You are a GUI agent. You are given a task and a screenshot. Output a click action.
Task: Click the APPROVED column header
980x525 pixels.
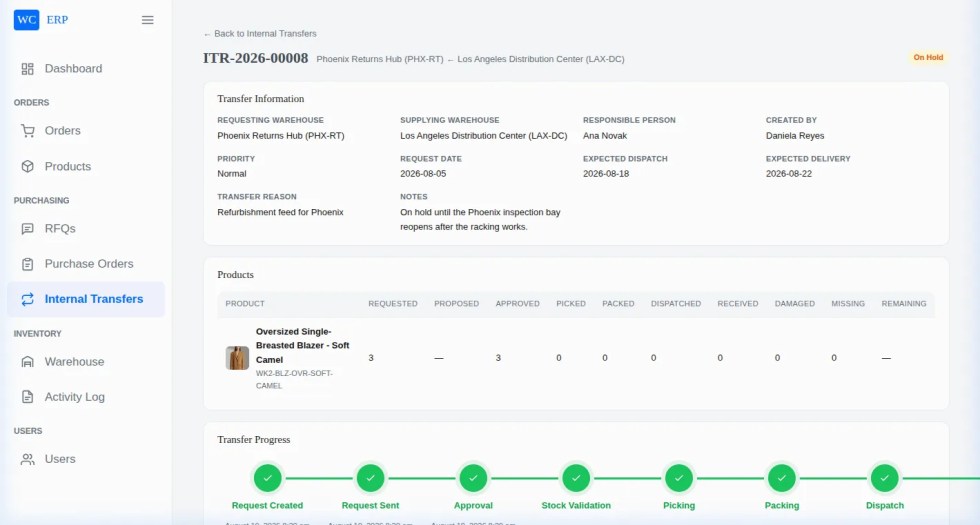518,304
